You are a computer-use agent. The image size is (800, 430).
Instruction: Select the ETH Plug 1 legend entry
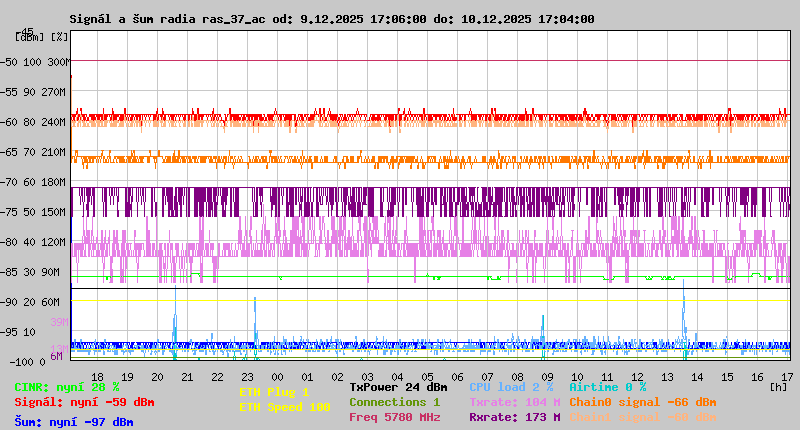274,393
